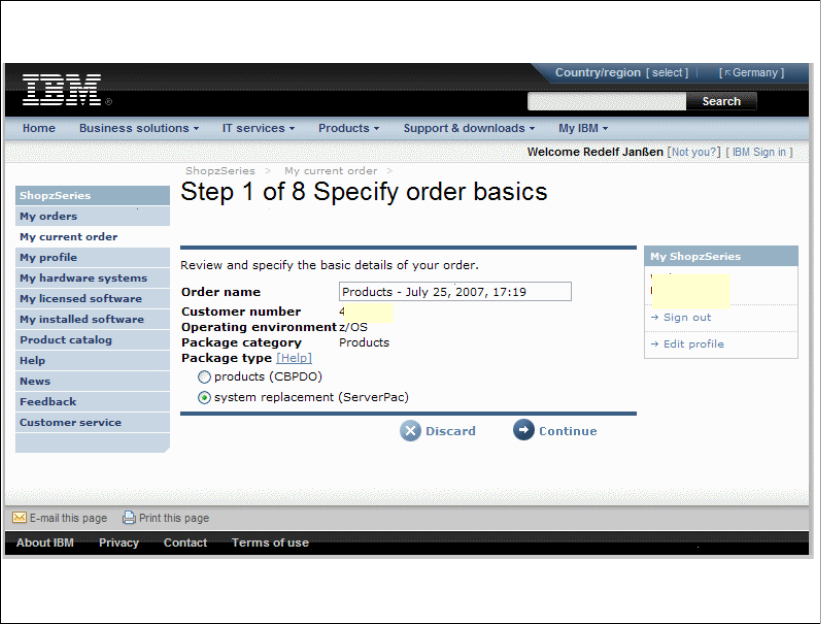Viewport: 821px width, 624px height.
Task: Click the Continue arrow icon
Action: coord(524,430)
